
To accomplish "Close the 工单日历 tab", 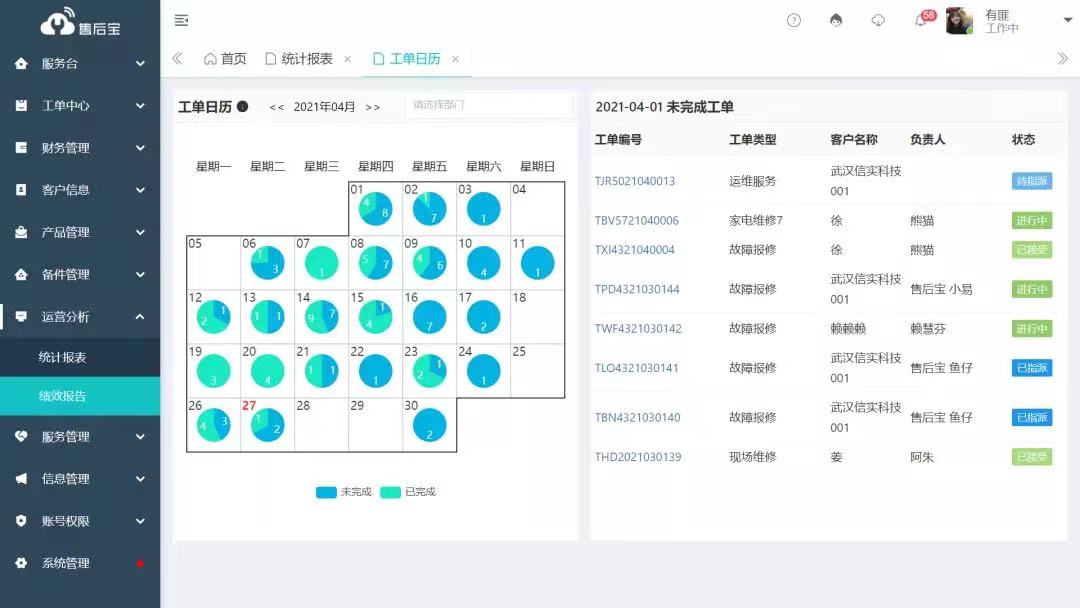I will [x=455, y=59].
